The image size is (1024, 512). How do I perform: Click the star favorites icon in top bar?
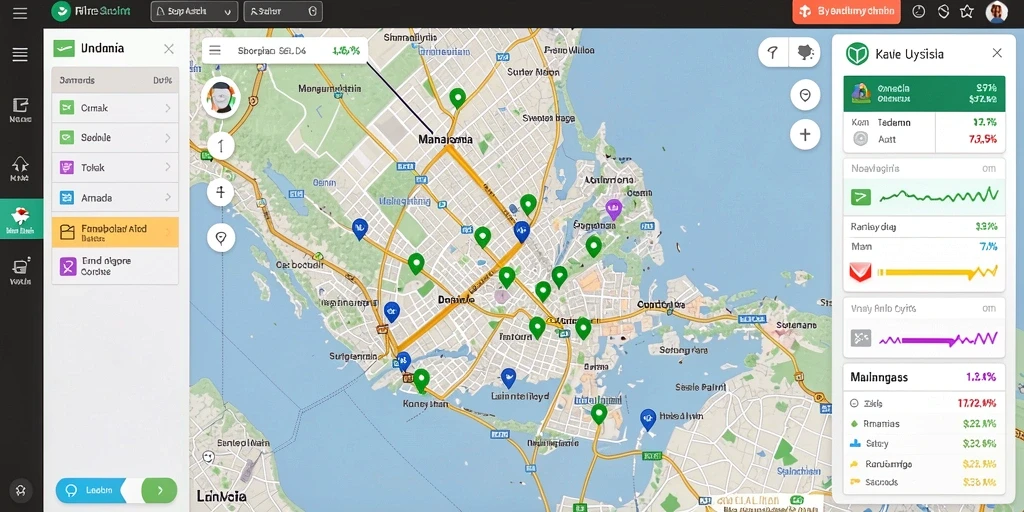point(967,12)
